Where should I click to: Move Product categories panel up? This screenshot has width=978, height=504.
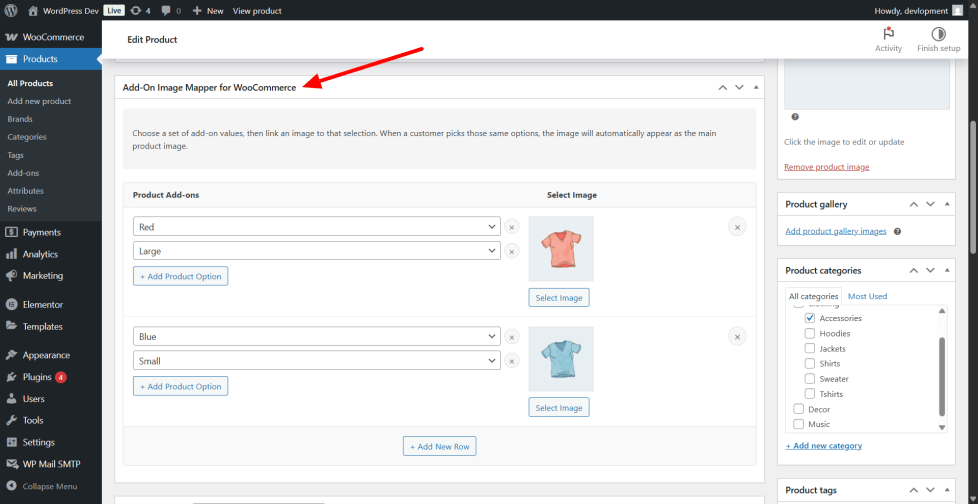pos(914,271)
